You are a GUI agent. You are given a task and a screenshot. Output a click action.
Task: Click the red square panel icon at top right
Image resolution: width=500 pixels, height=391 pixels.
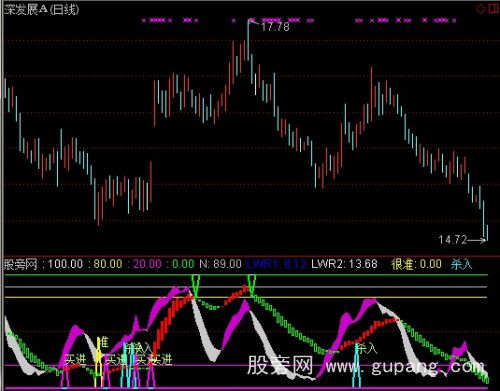494,9
